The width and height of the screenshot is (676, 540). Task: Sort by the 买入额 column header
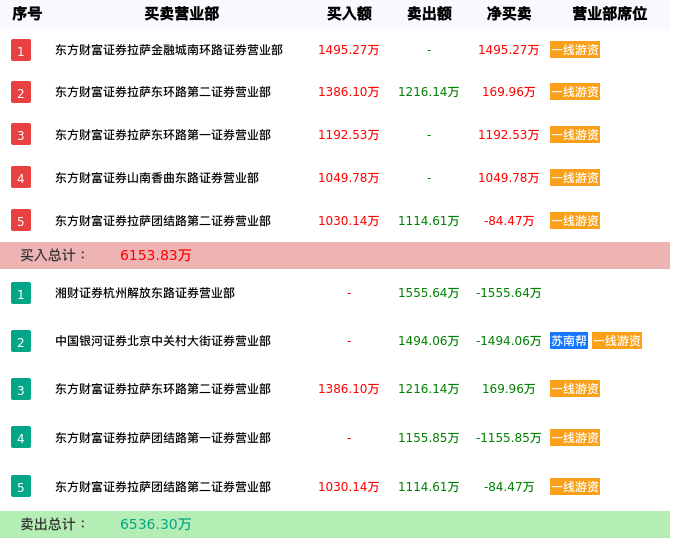349,14
